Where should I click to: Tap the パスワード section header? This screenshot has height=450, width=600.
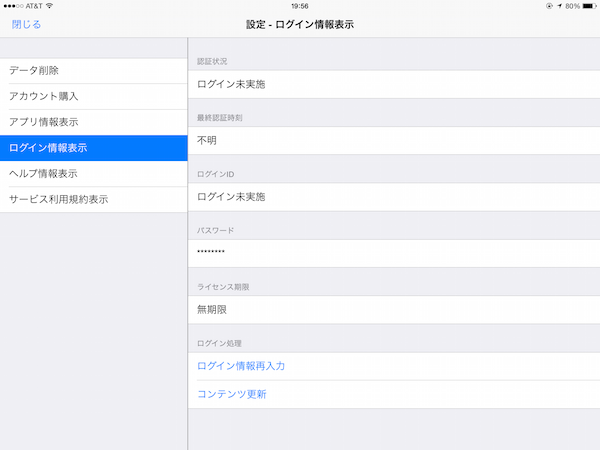pos(215,230)
